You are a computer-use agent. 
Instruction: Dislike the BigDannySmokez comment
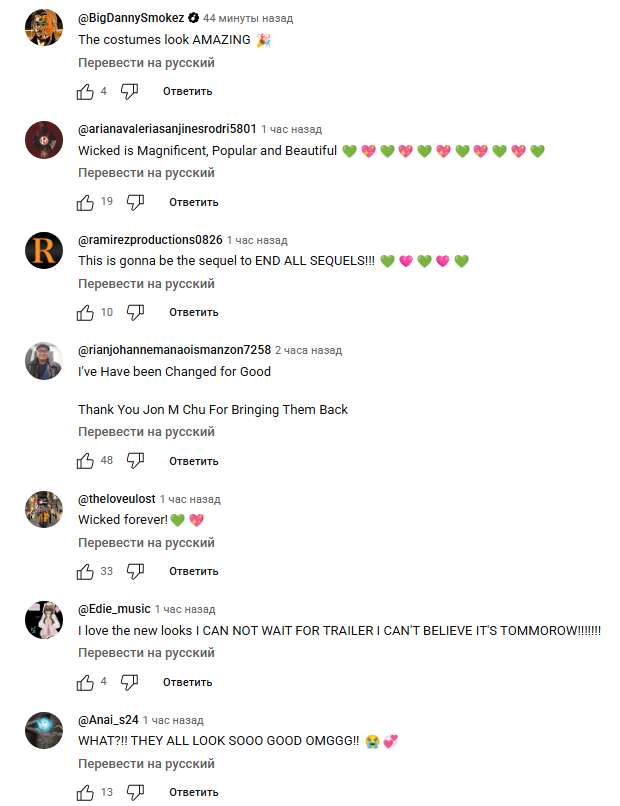pyautogui.click(x=129, y=91)
